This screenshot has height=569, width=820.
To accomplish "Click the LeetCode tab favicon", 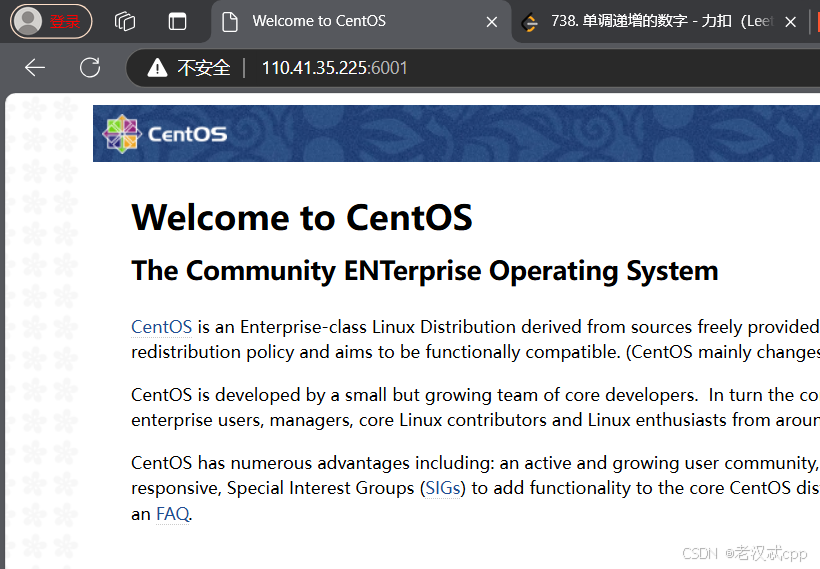I will click(x=530, y=22).
